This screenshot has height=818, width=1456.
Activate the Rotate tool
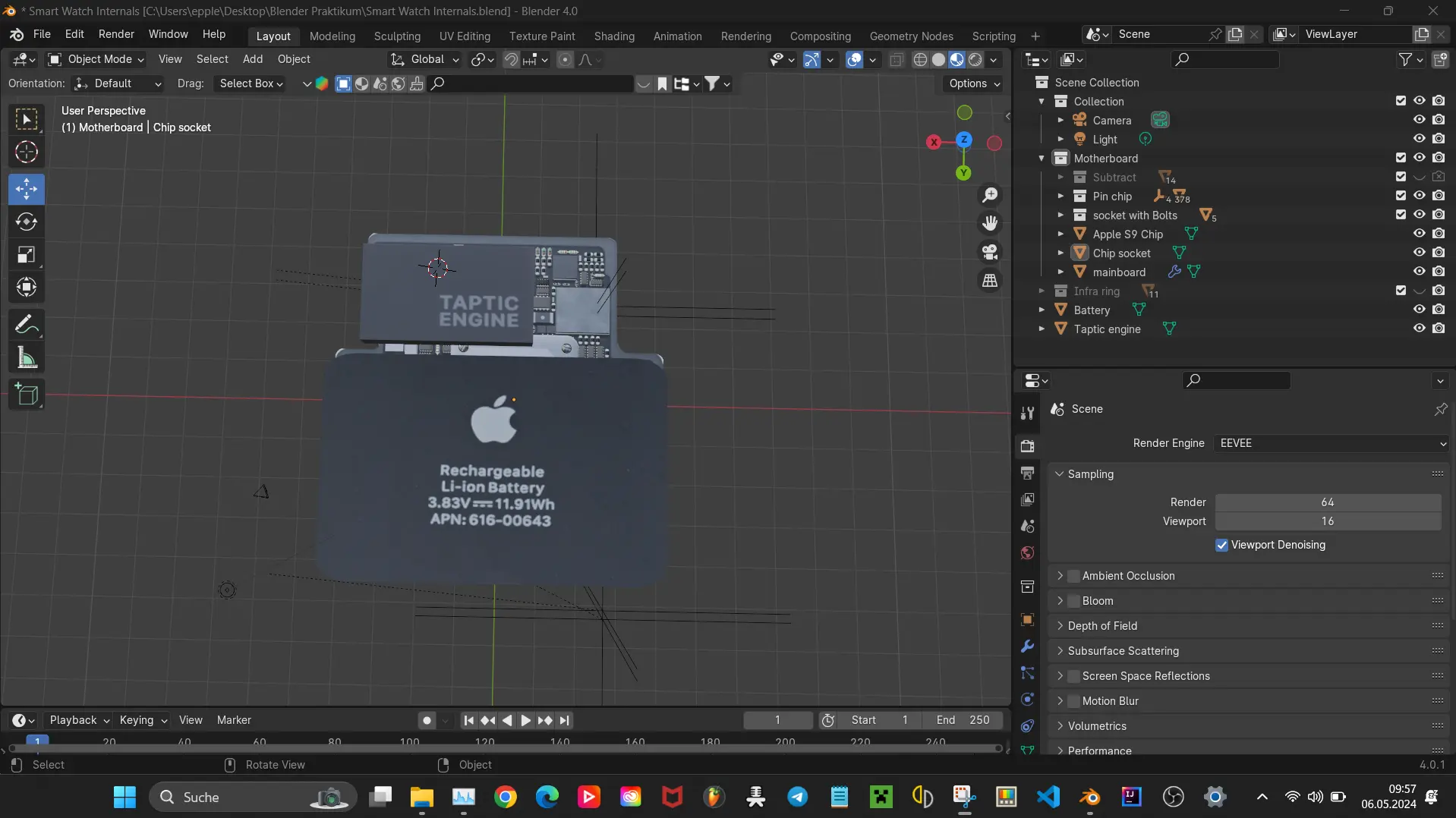(27, 222)
